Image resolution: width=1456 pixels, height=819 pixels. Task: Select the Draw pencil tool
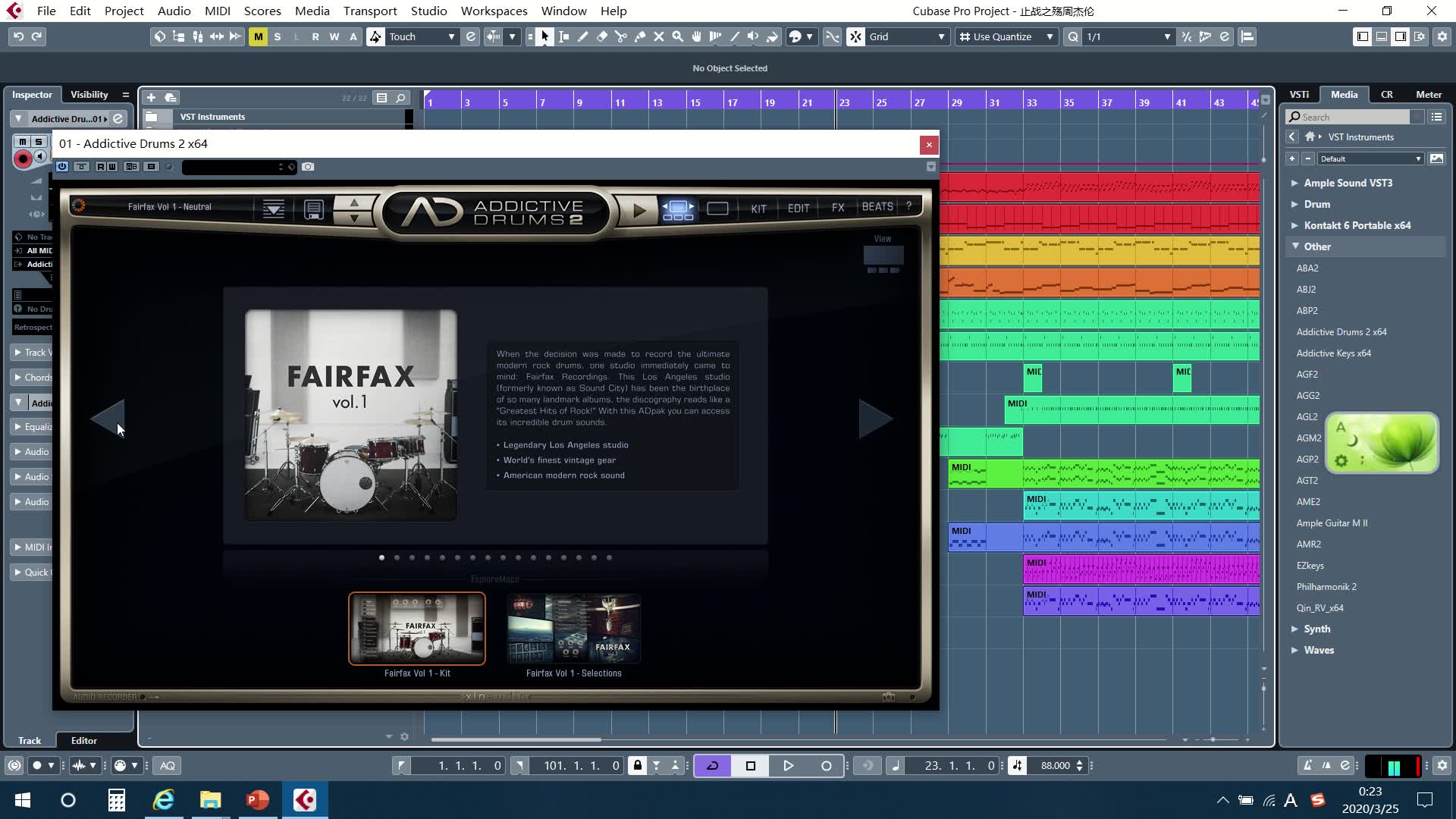click(x=583, y=36)
